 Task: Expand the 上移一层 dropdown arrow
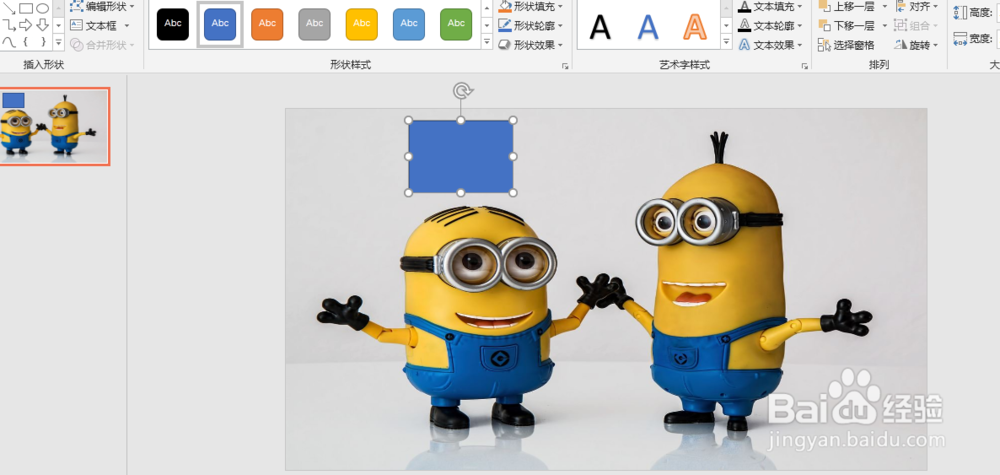[885, 6]
